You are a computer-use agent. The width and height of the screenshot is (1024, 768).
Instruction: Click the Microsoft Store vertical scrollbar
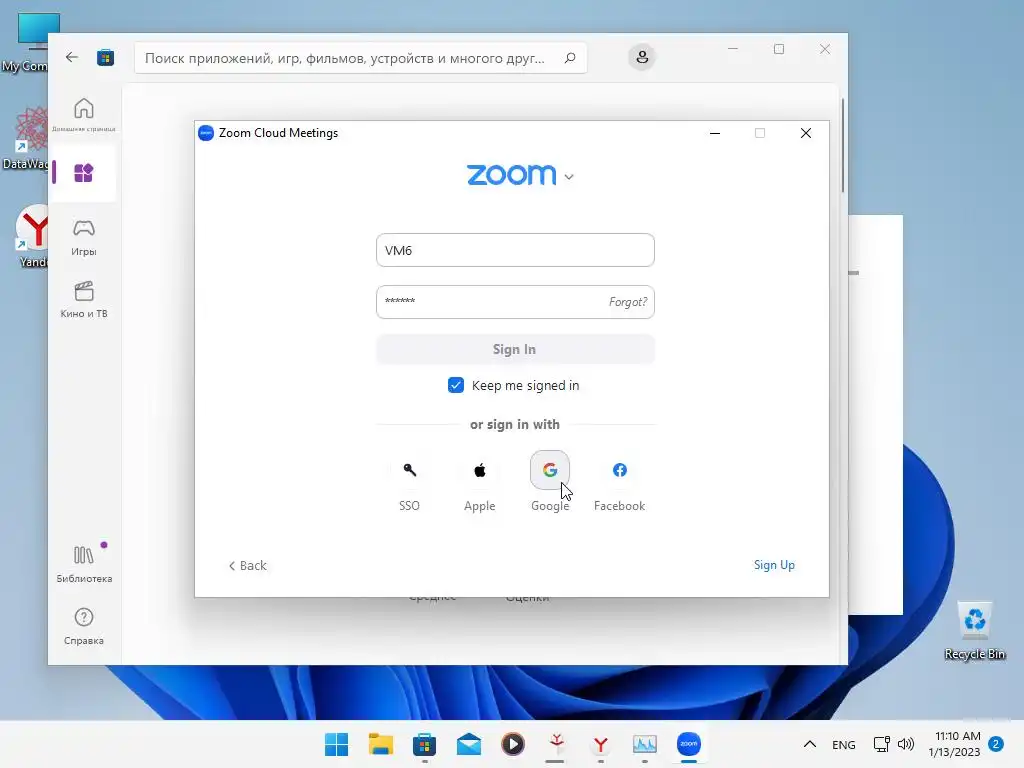842,145
